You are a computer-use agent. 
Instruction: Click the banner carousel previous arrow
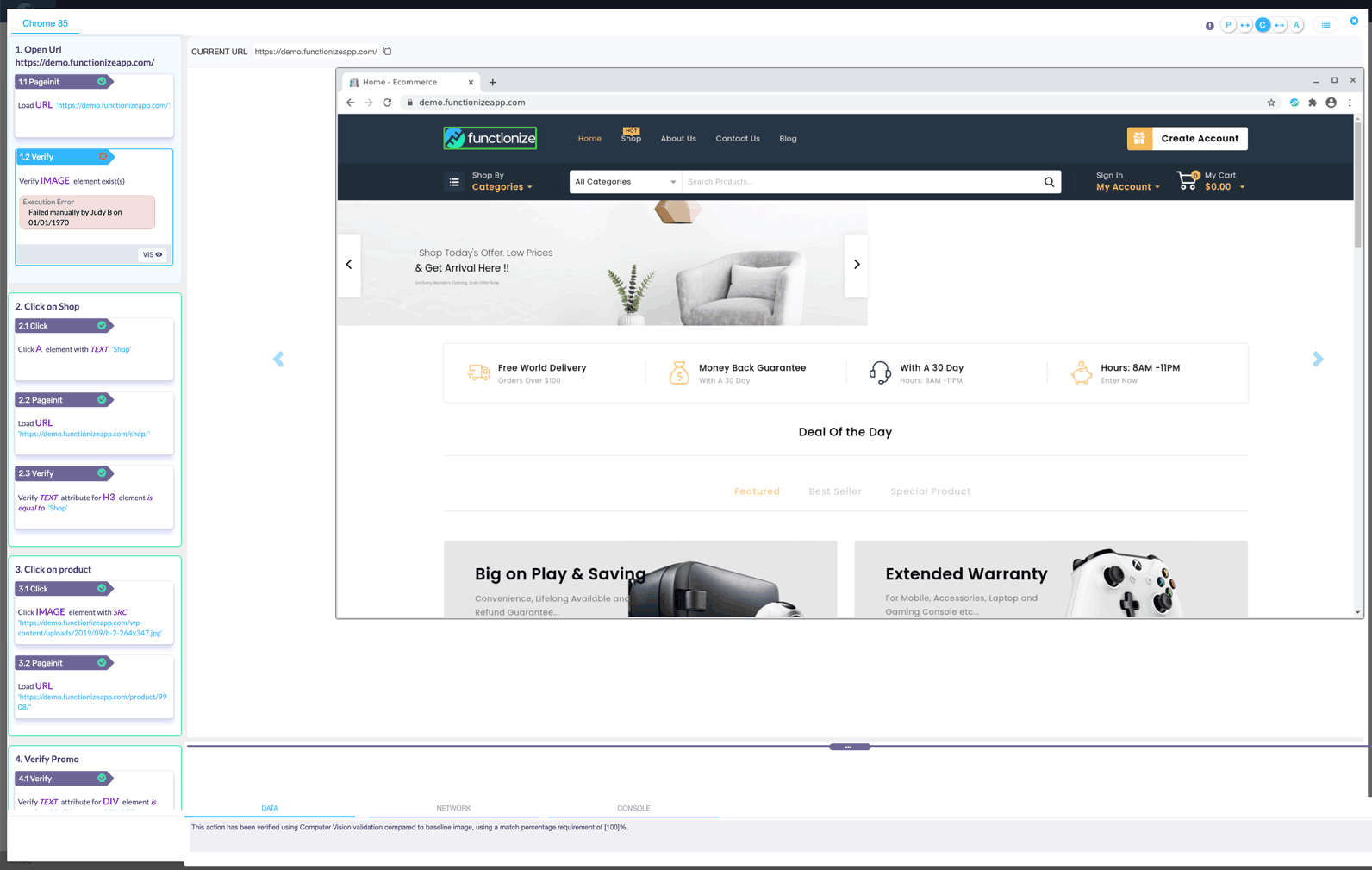(349, 265)
